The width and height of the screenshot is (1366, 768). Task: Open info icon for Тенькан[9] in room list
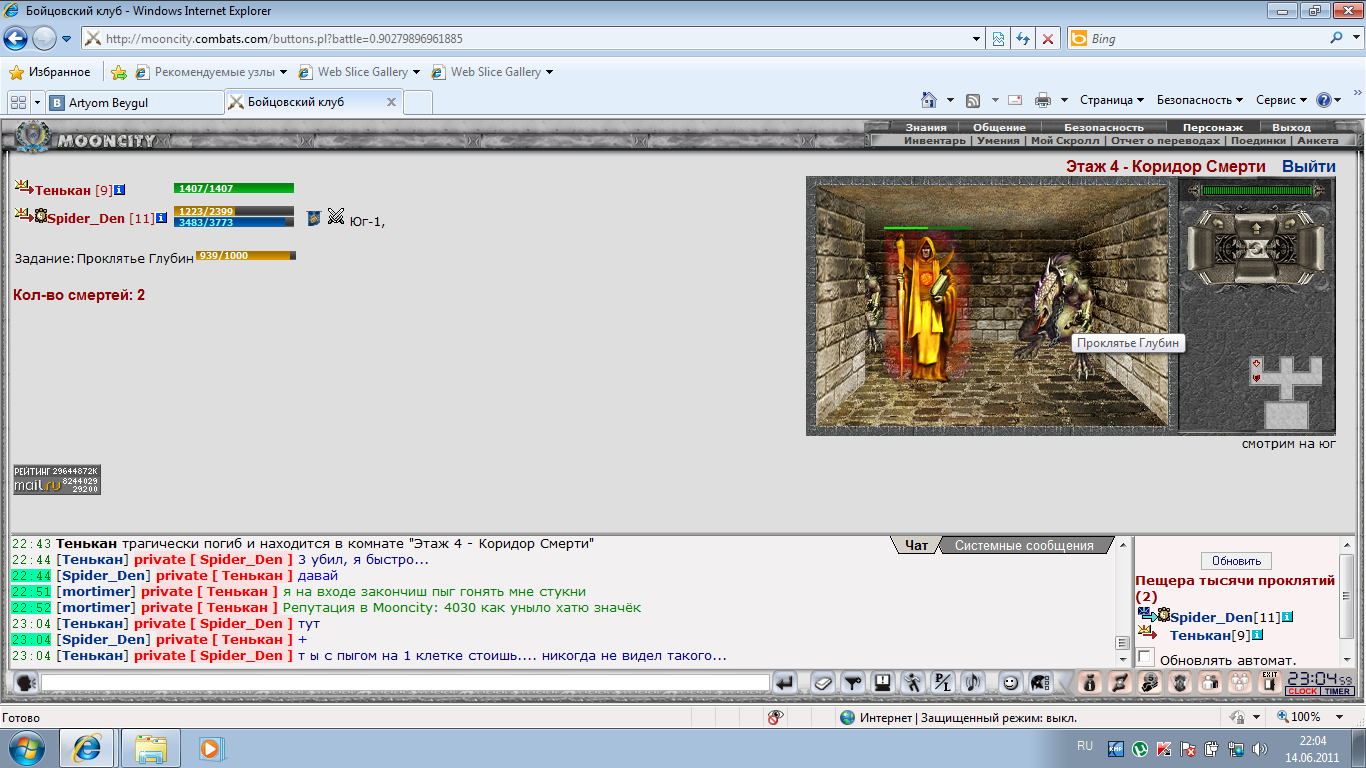(1258, 635)
